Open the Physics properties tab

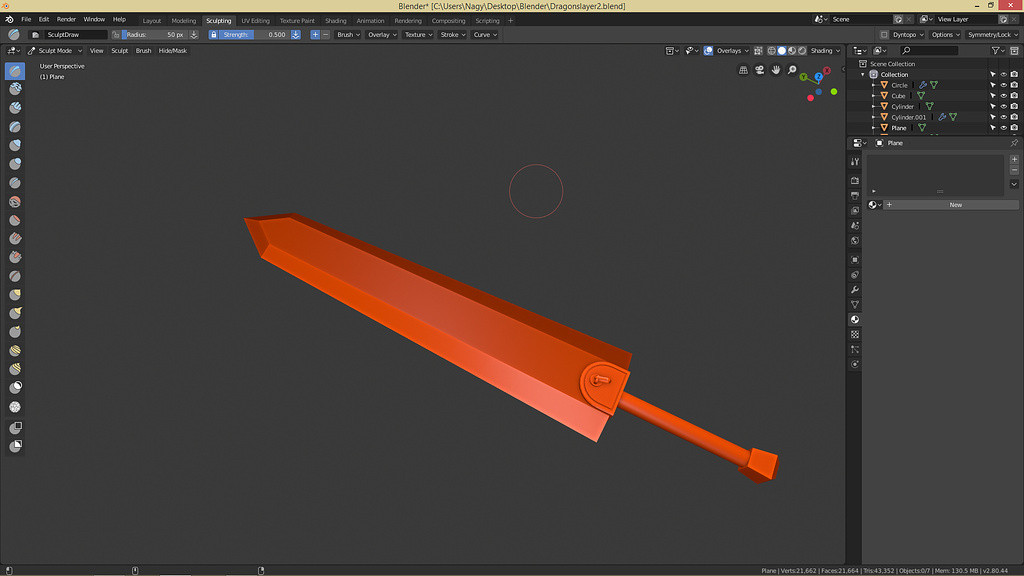pyautogui.click(x=855, y=364)
